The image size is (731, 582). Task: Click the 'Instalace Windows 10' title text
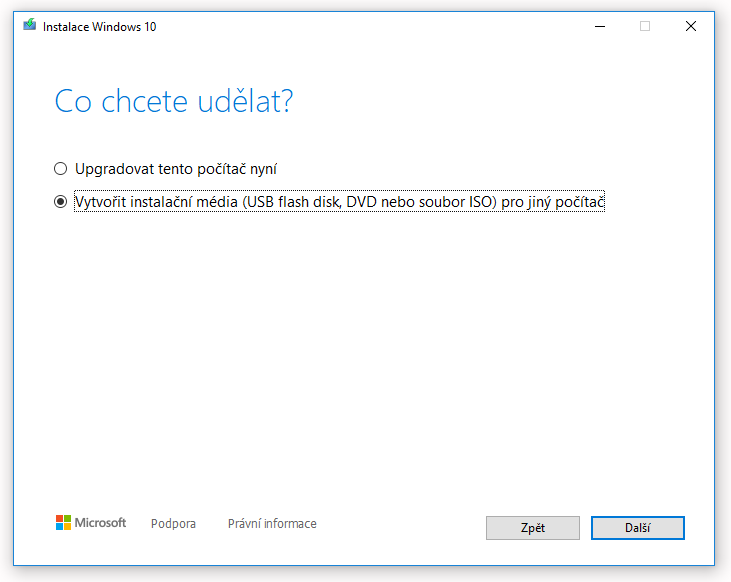coord(99,27)
